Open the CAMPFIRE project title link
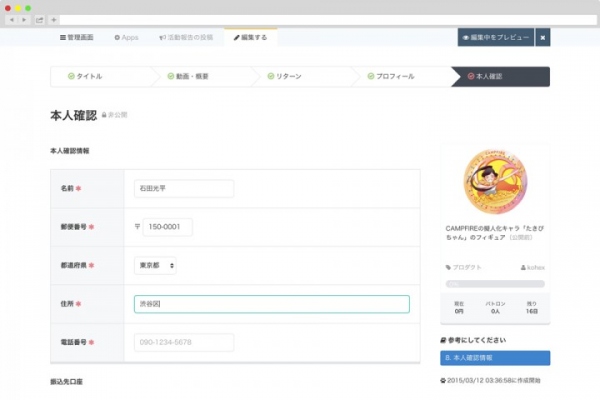The image size is (600, 400). click(494, 233)
